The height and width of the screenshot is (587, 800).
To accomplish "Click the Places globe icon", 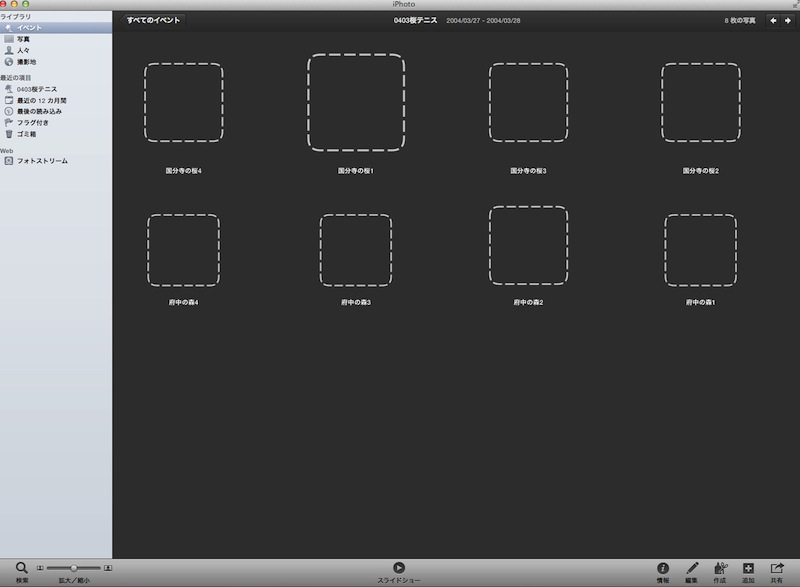I will pos(9,62).
